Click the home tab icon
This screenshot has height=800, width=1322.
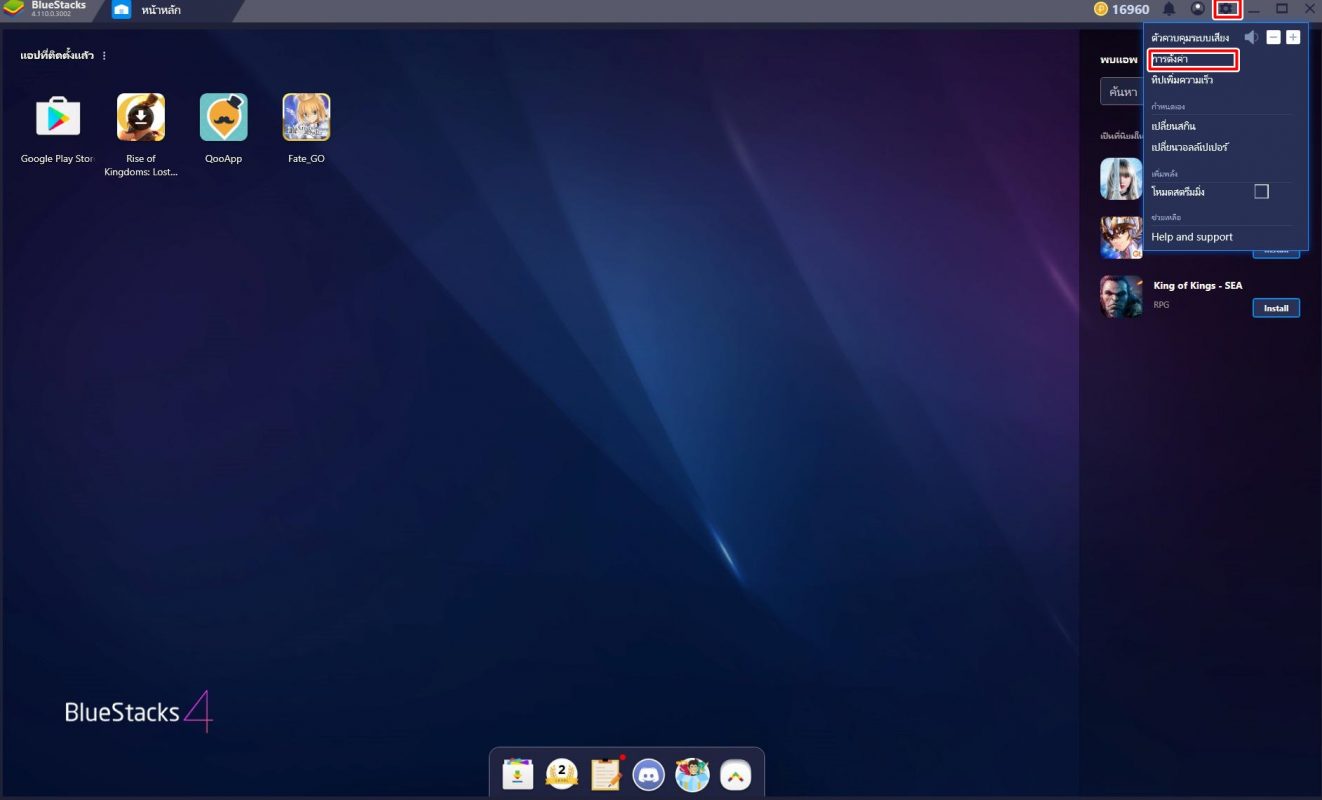coord(121,10)
